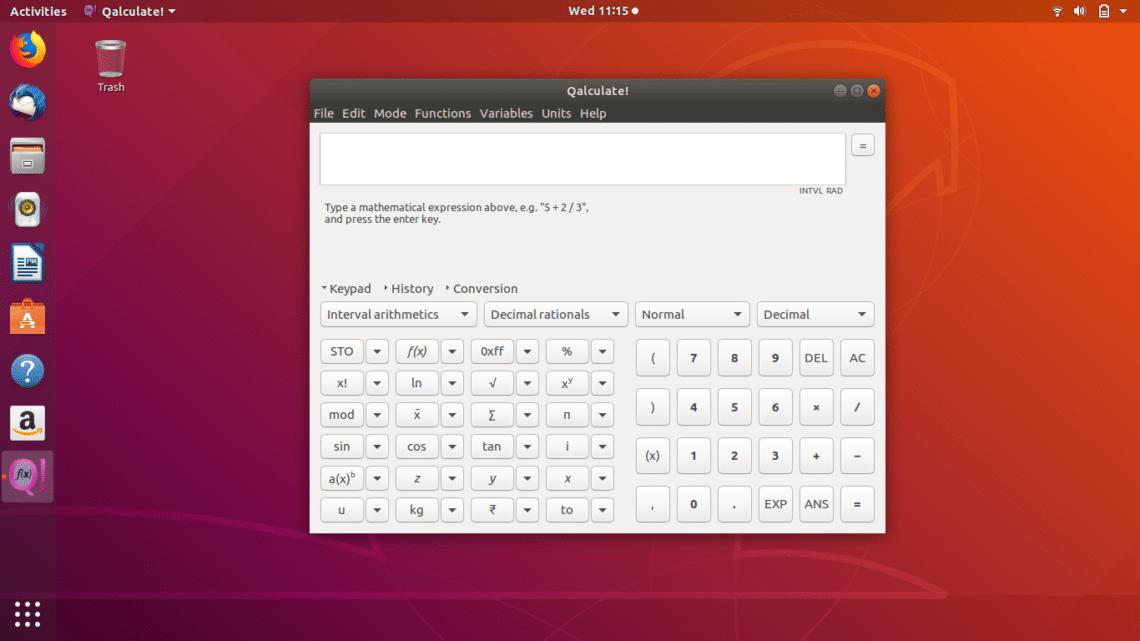The height and width of the screenshot is (641, 1140).
Task: Open the Interval arithmetics dropdown
Action: (x=397, y=314)
